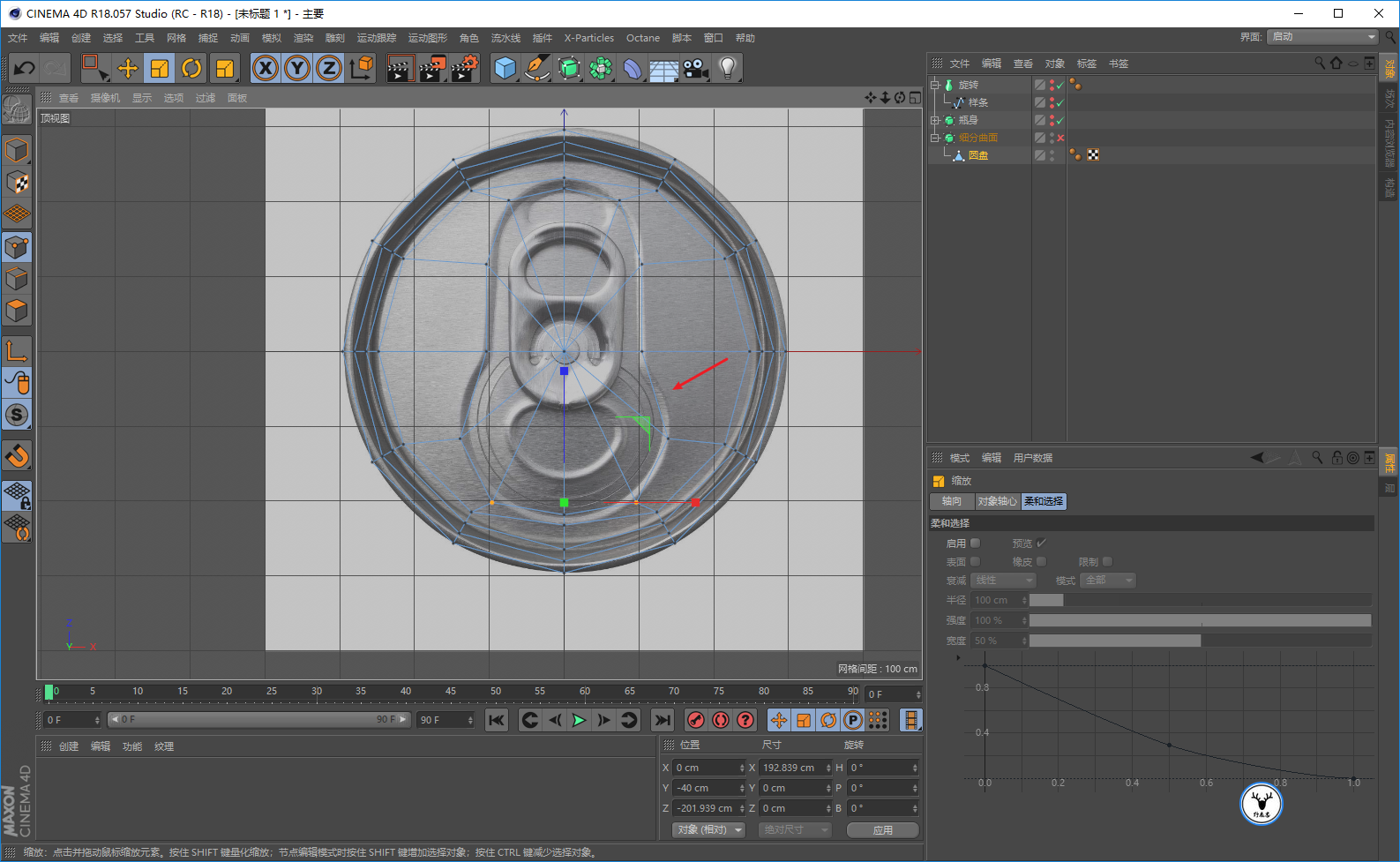Enable the 启用 soft selection checkbox
1400x862 pixels.
(x=975, y=543)
